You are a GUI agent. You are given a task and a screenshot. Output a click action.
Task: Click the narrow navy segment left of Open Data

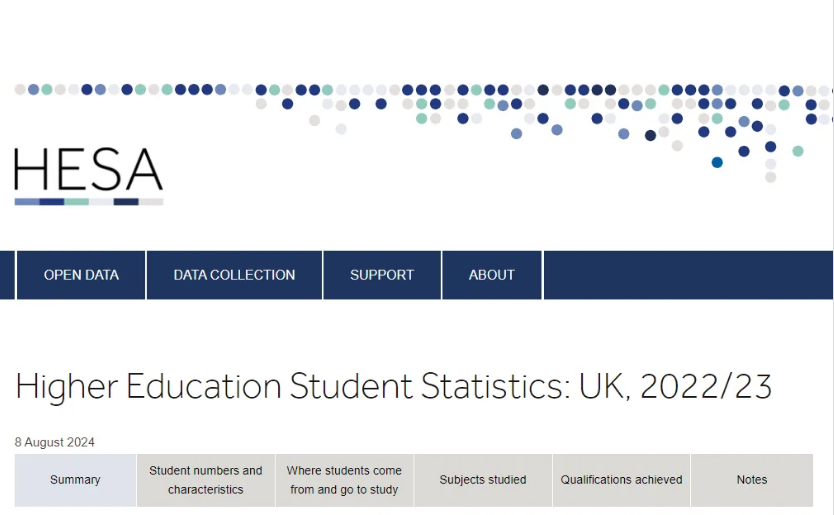pyautogui.click(x=7, y=275)
